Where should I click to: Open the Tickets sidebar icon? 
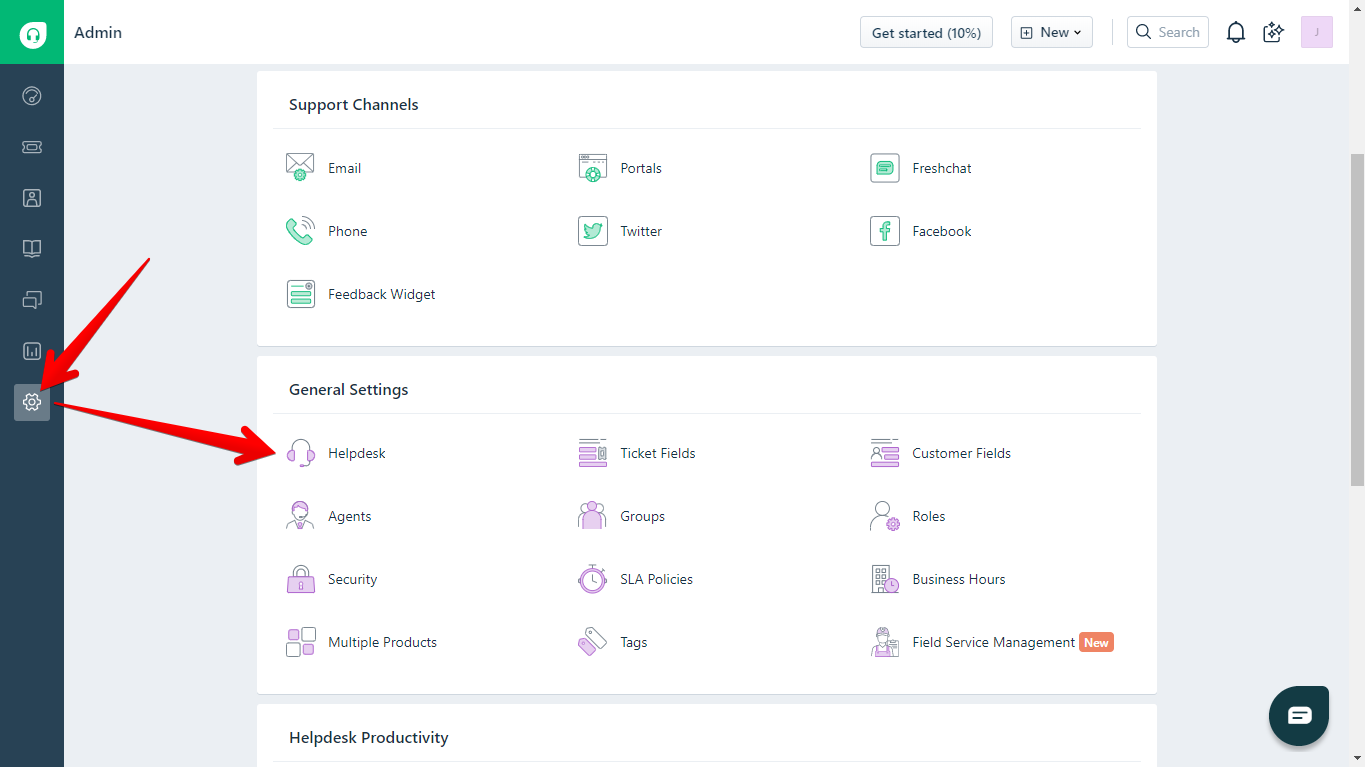pyautogui.click(x=32, y=147)
